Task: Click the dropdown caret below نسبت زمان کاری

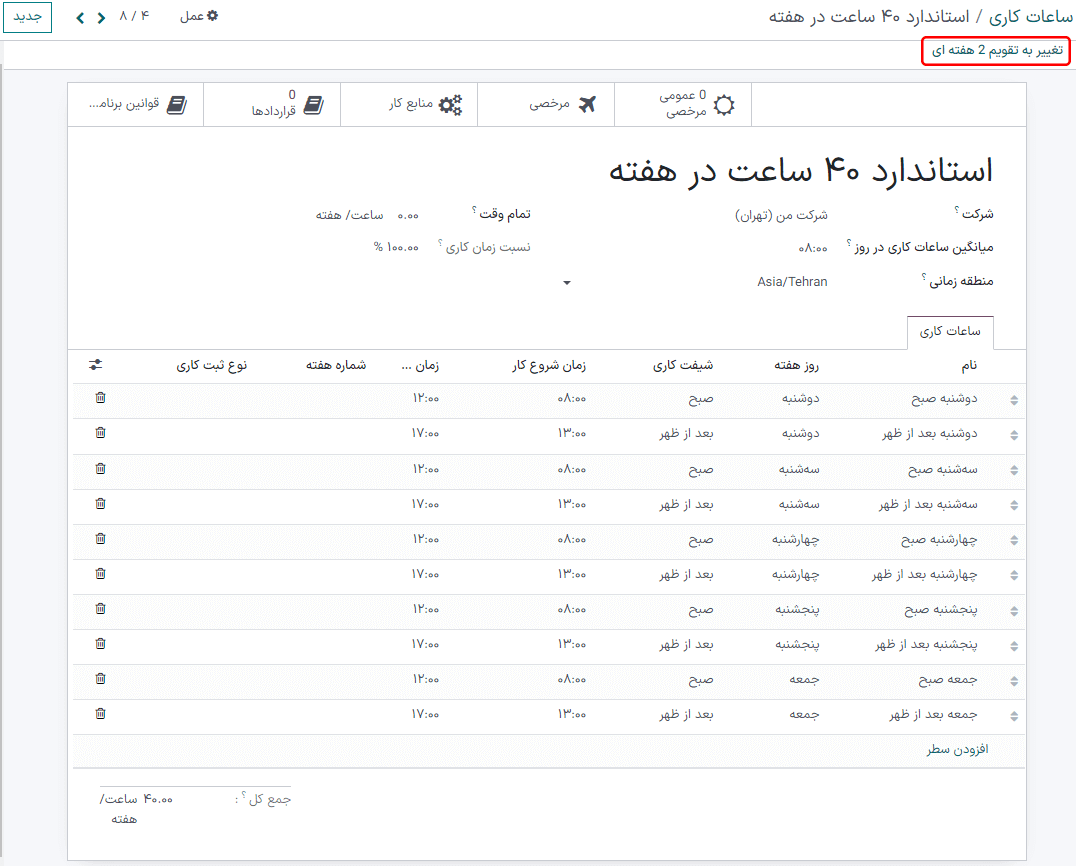Action: (x=567, y=283)
